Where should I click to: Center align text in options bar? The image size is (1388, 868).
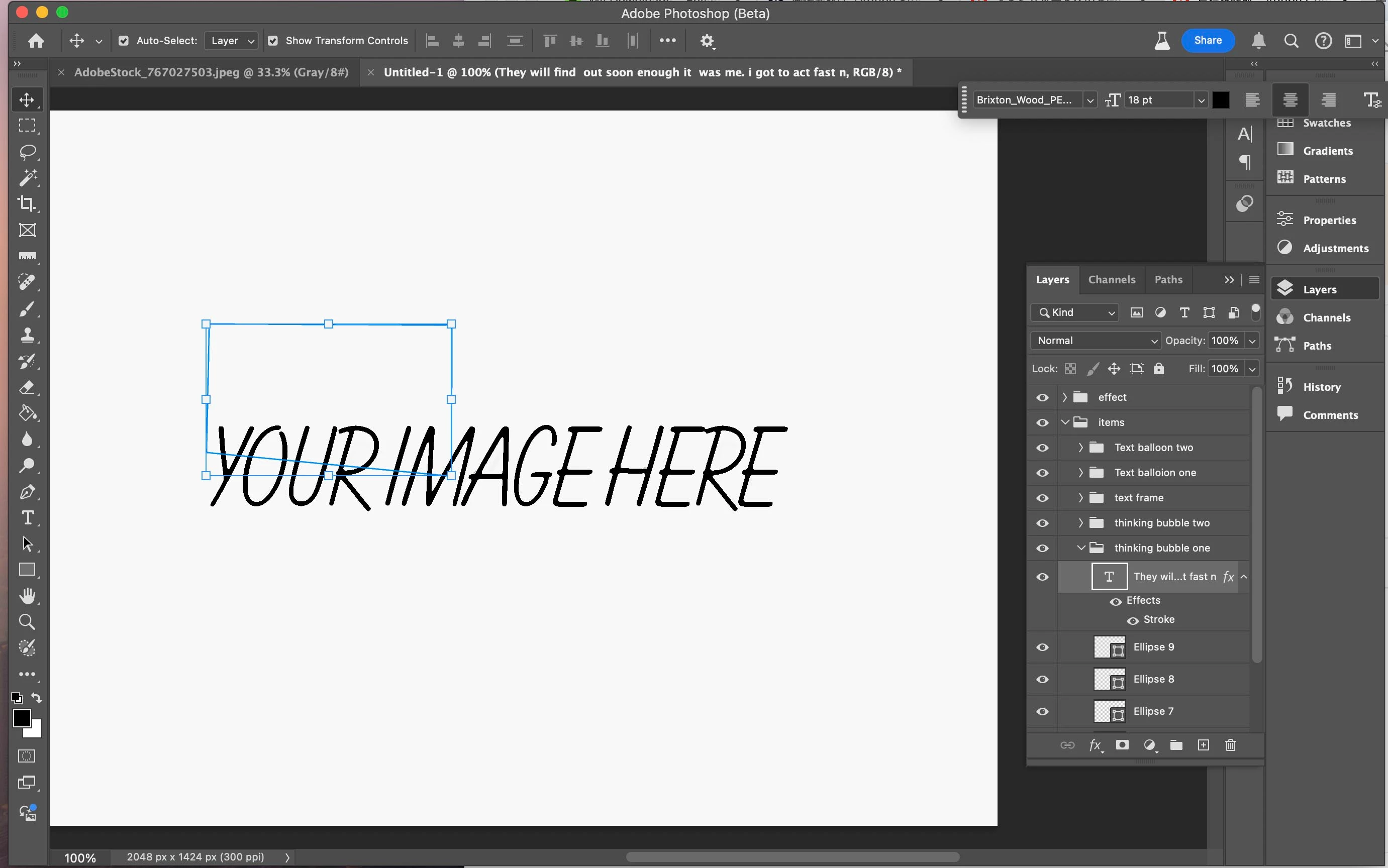point(1290,100)
